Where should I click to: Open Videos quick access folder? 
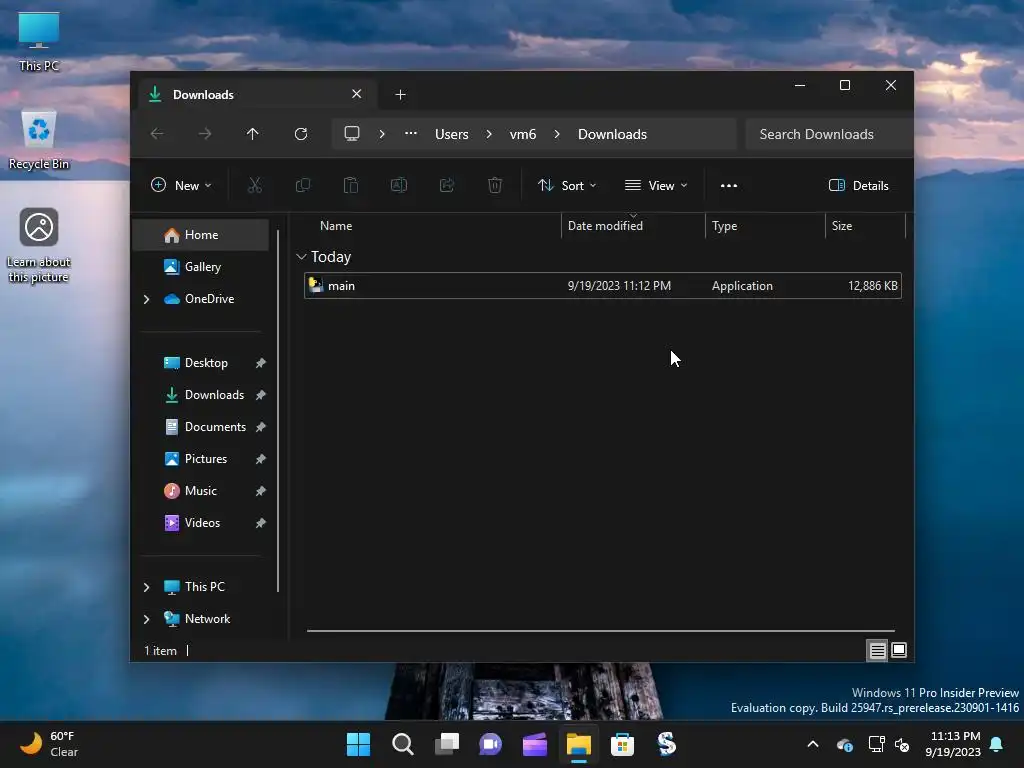201,522
